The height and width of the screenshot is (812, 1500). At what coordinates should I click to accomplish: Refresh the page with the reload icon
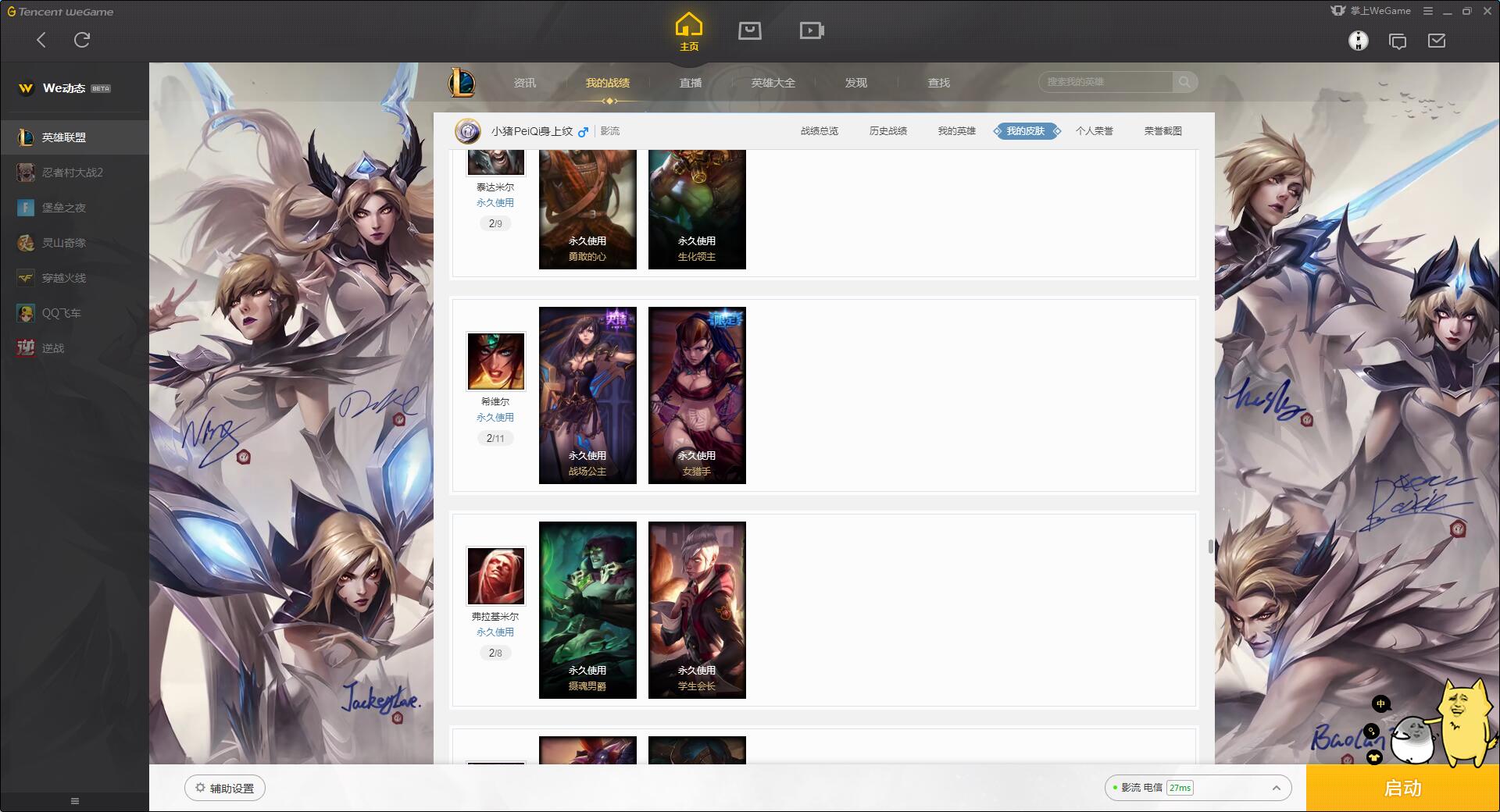point(82,40)
